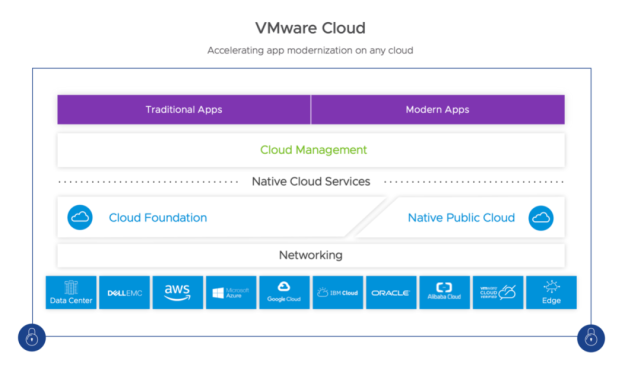Click the Accelerating app modernization subtitle
Viewport: 641px width, 369px height.
[310, 50]
